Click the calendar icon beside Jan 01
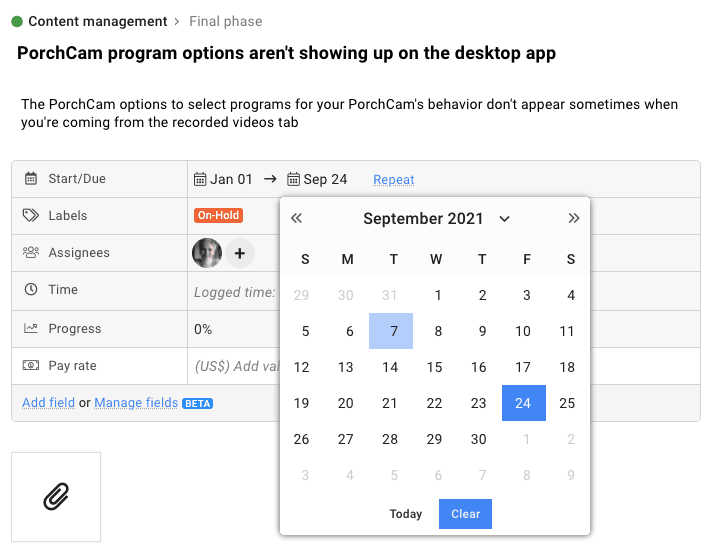The image size is (713, 547). tap(200, 179)
